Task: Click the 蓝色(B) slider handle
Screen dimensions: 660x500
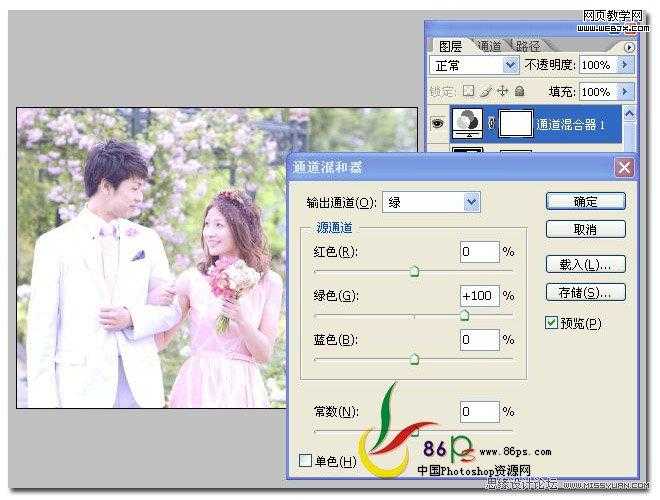Action: 414,359
